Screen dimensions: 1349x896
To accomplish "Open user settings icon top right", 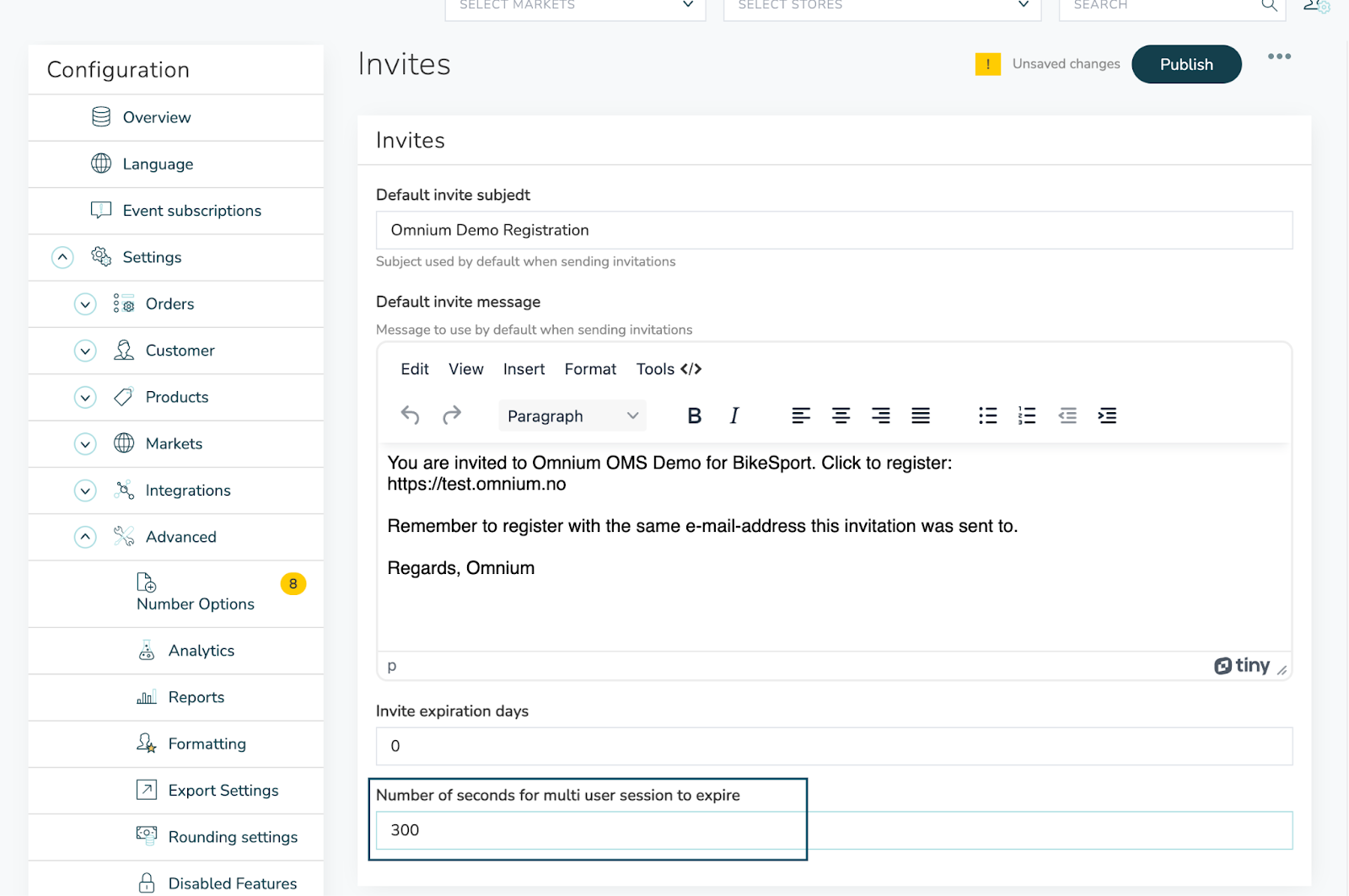I will click(x=1317, y=5).
